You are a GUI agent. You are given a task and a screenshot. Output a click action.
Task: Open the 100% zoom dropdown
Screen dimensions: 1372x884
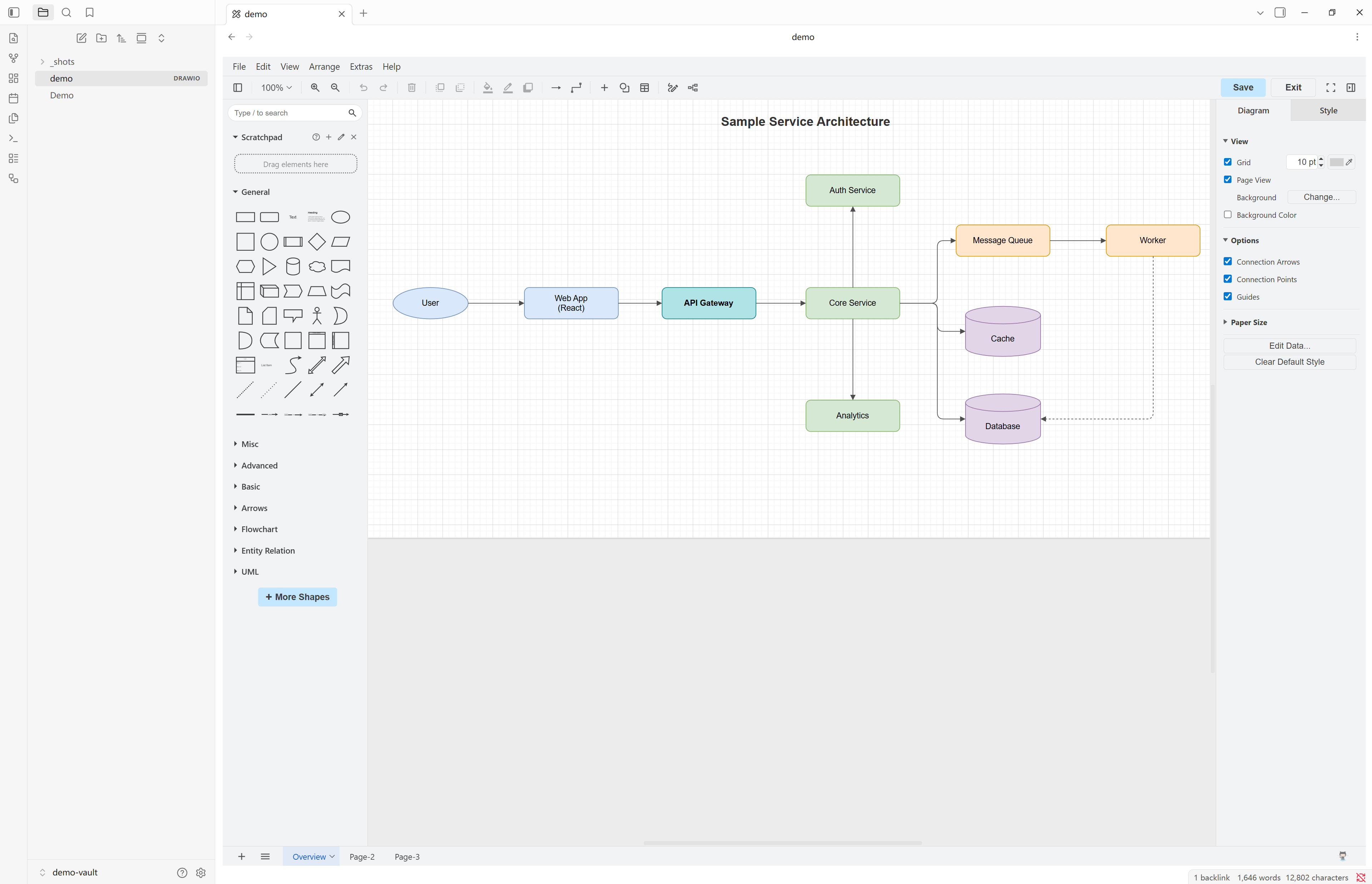pyautogui.click(x=276, y=88)
